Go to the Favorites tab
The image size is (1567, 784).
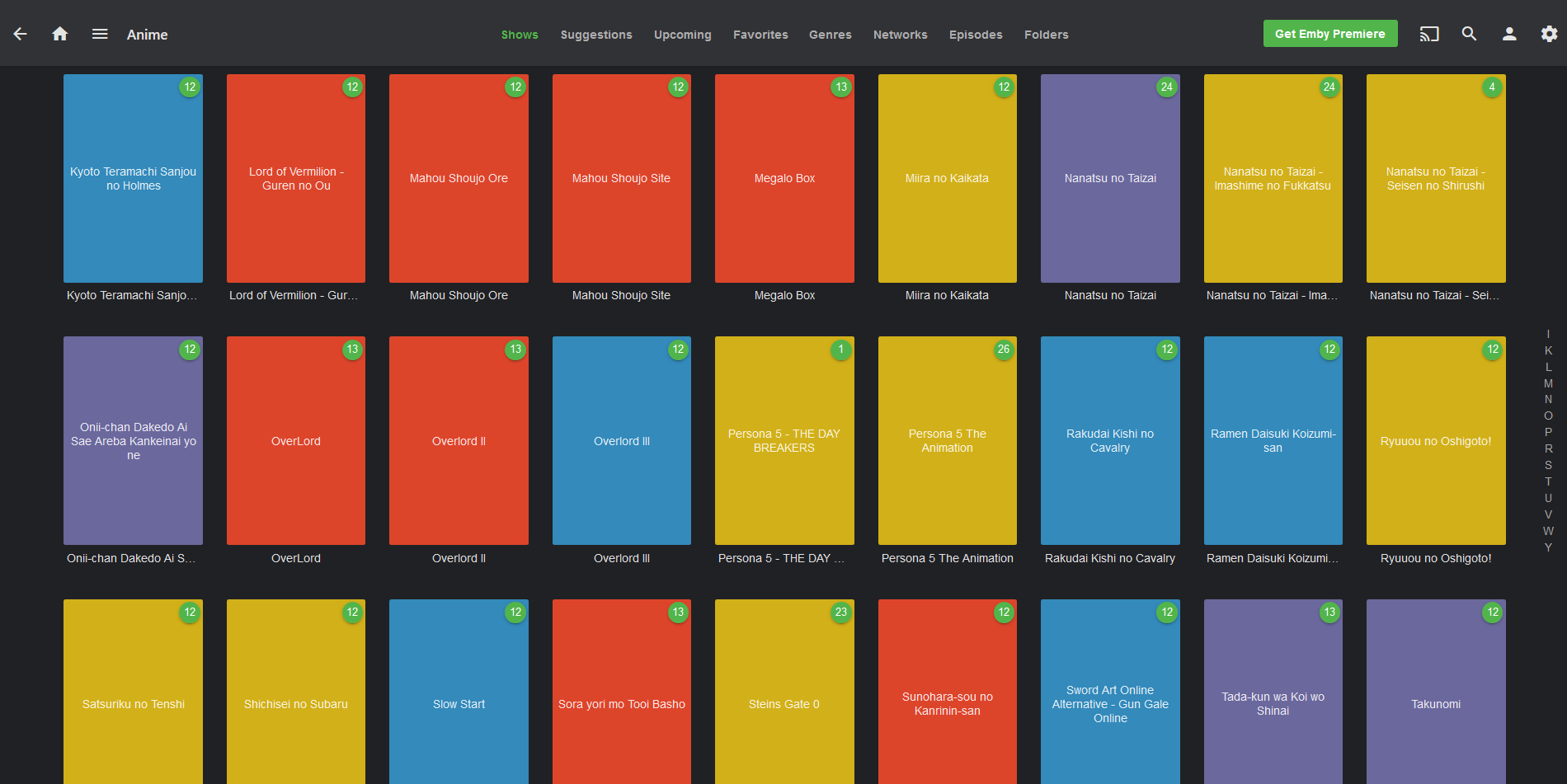coord(760,35)
